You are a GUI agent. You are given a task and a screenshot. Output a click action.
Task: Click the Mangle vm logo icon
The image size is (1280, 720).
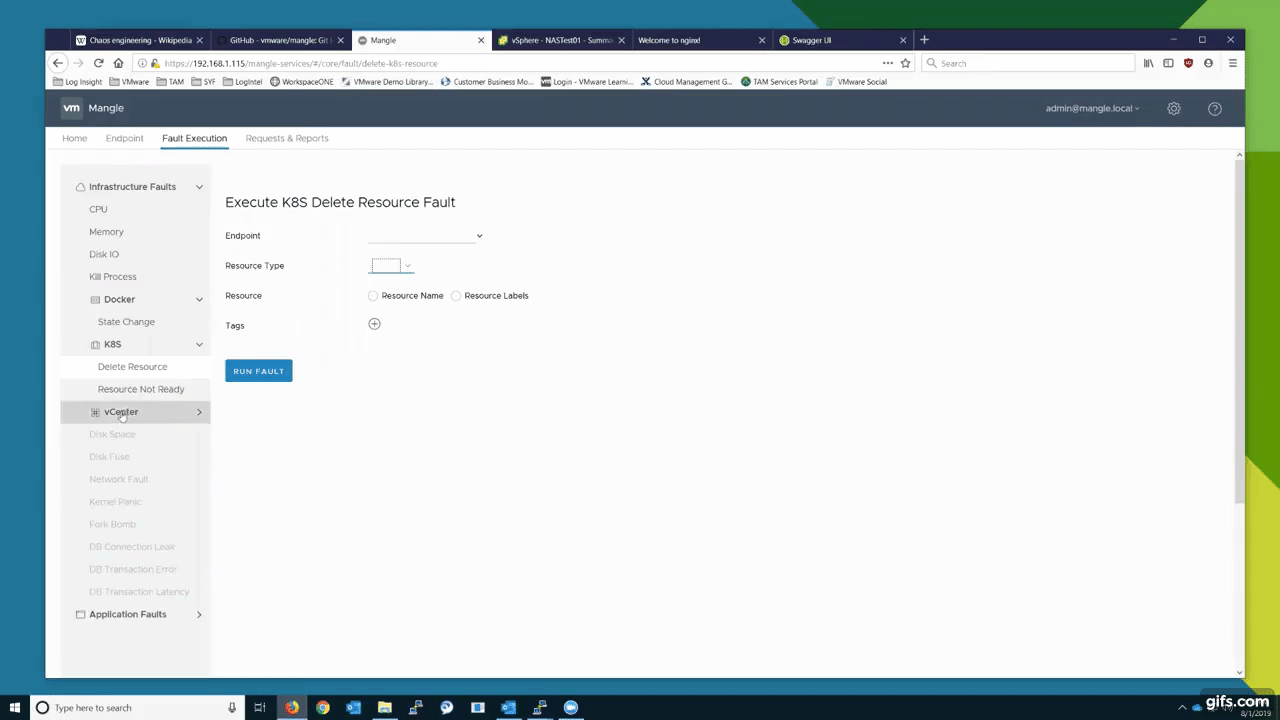[71, 108]
